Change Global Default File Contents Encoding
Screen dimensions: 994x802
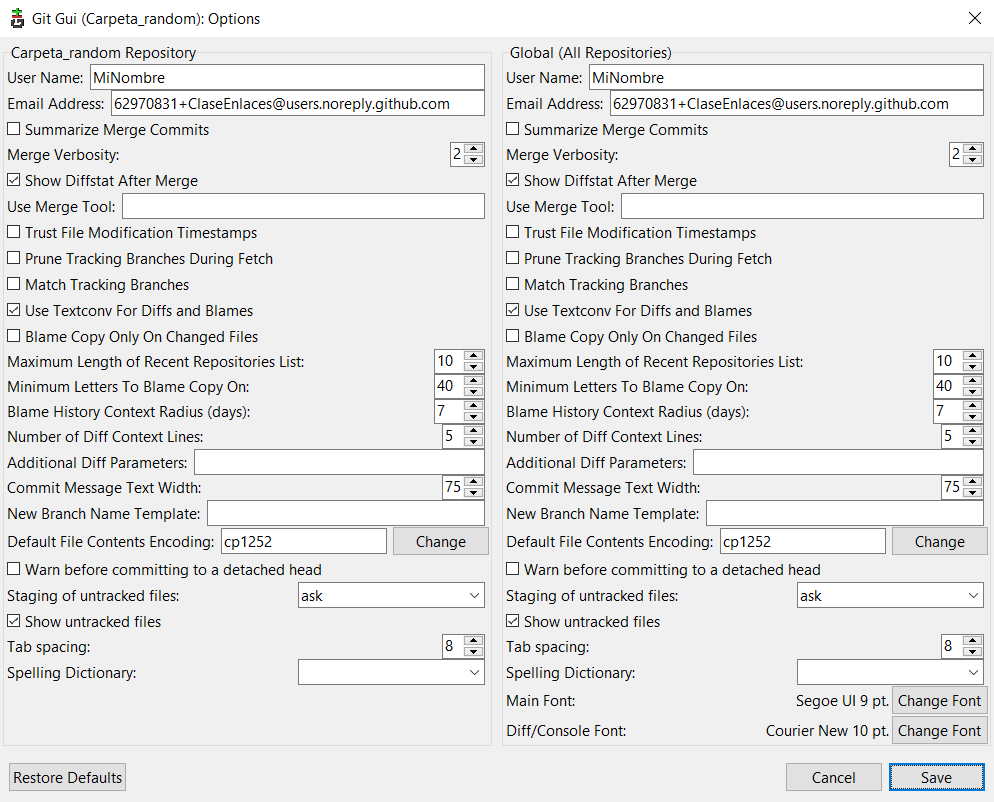939,541
